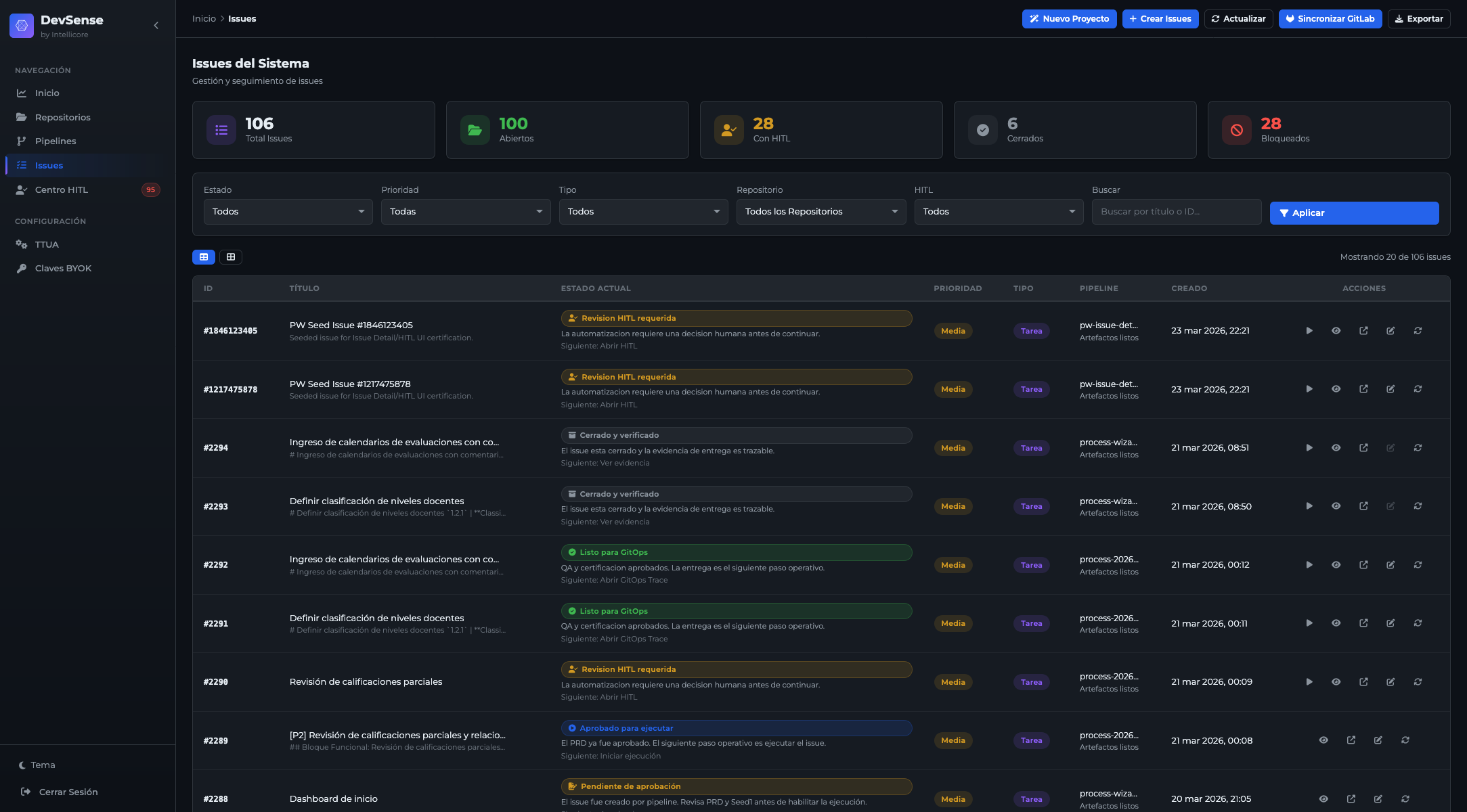This screenshot has width=1467, height=812.
Task: Open issue #2292 in external link
Action: tap(1363, 564)
